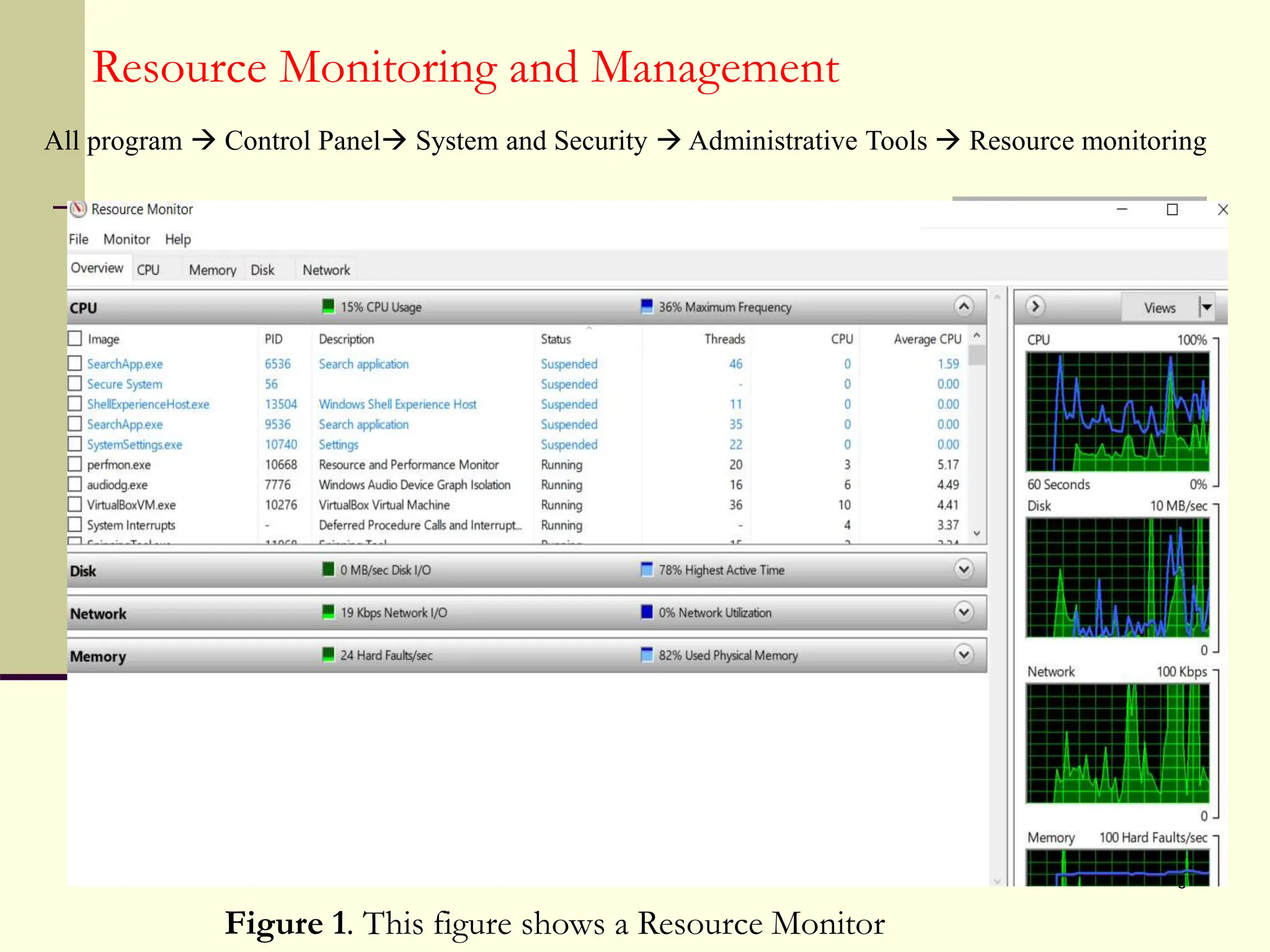
Task: Tick the audiodg.exe checkbox
Action: [x=74, y=484]
